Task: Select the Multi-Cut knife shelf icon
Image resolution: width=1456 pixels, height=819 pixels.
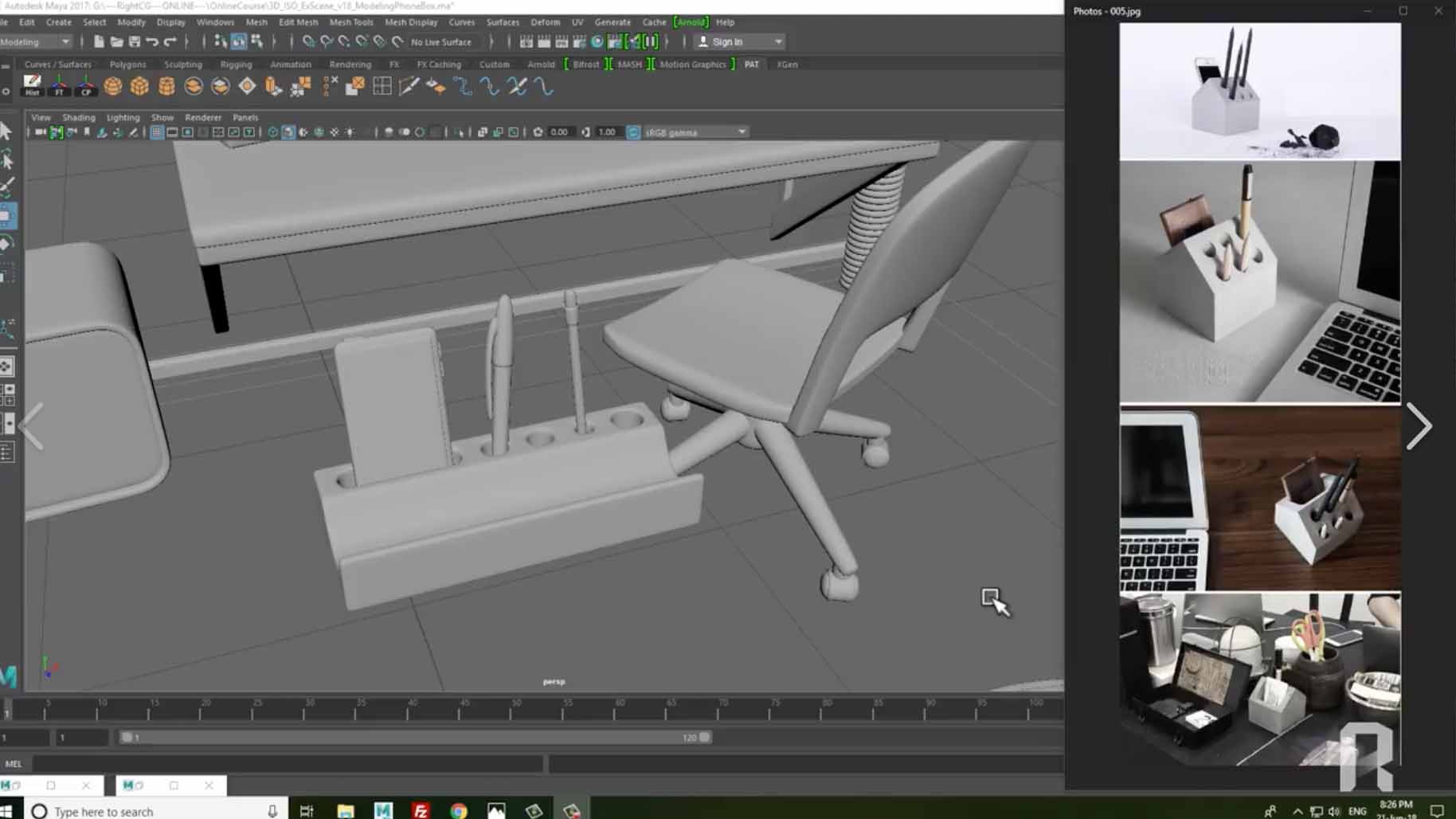Action: (x=409, y=87)
